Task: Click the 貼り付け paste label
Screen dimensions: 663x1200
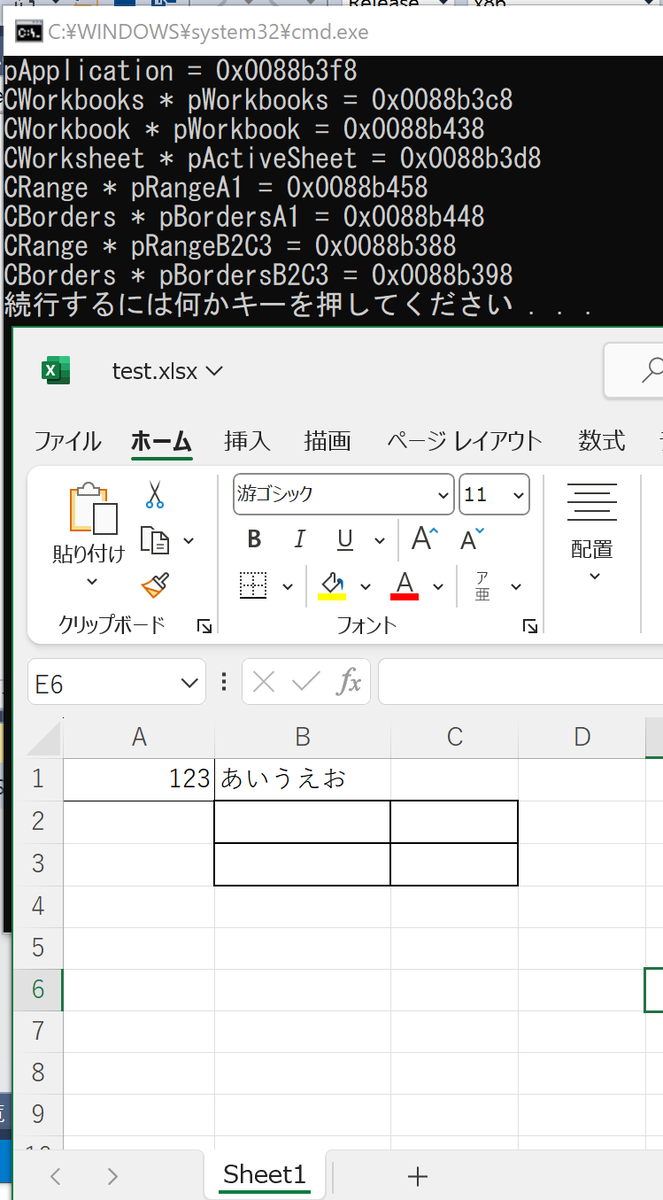Action: (x=89, y=554)
